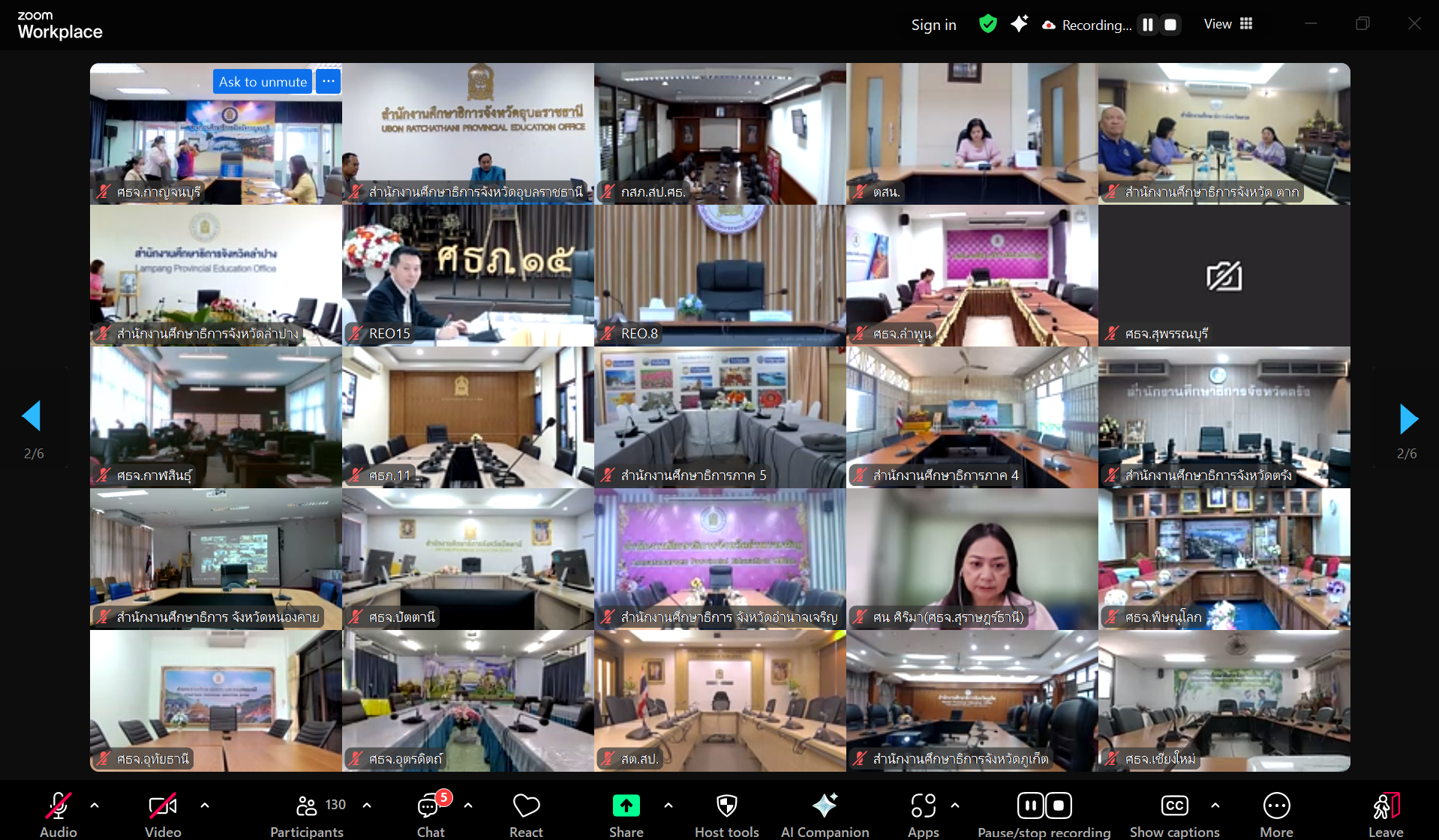Open the React emoji menu
The width and height of the screenshot is (1439, 840).
526,814
